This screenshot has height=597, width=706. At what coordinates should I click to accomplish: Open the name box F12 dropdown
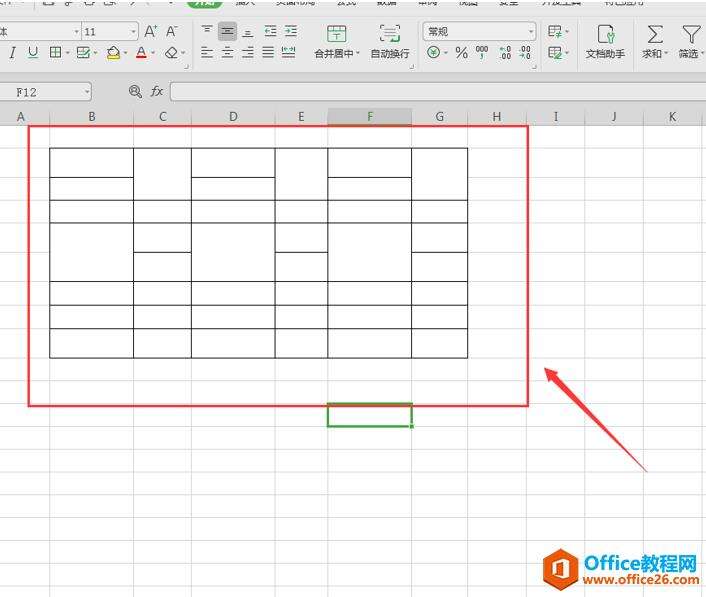[x=87, y=92]
